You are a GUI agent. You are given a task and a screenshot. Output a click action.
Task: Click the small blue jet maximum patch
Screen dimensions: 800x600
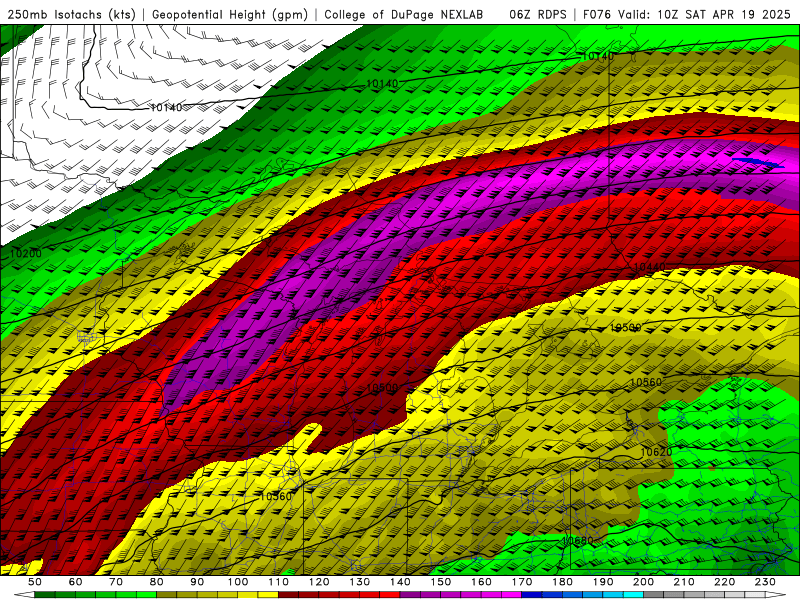(759, 163)
